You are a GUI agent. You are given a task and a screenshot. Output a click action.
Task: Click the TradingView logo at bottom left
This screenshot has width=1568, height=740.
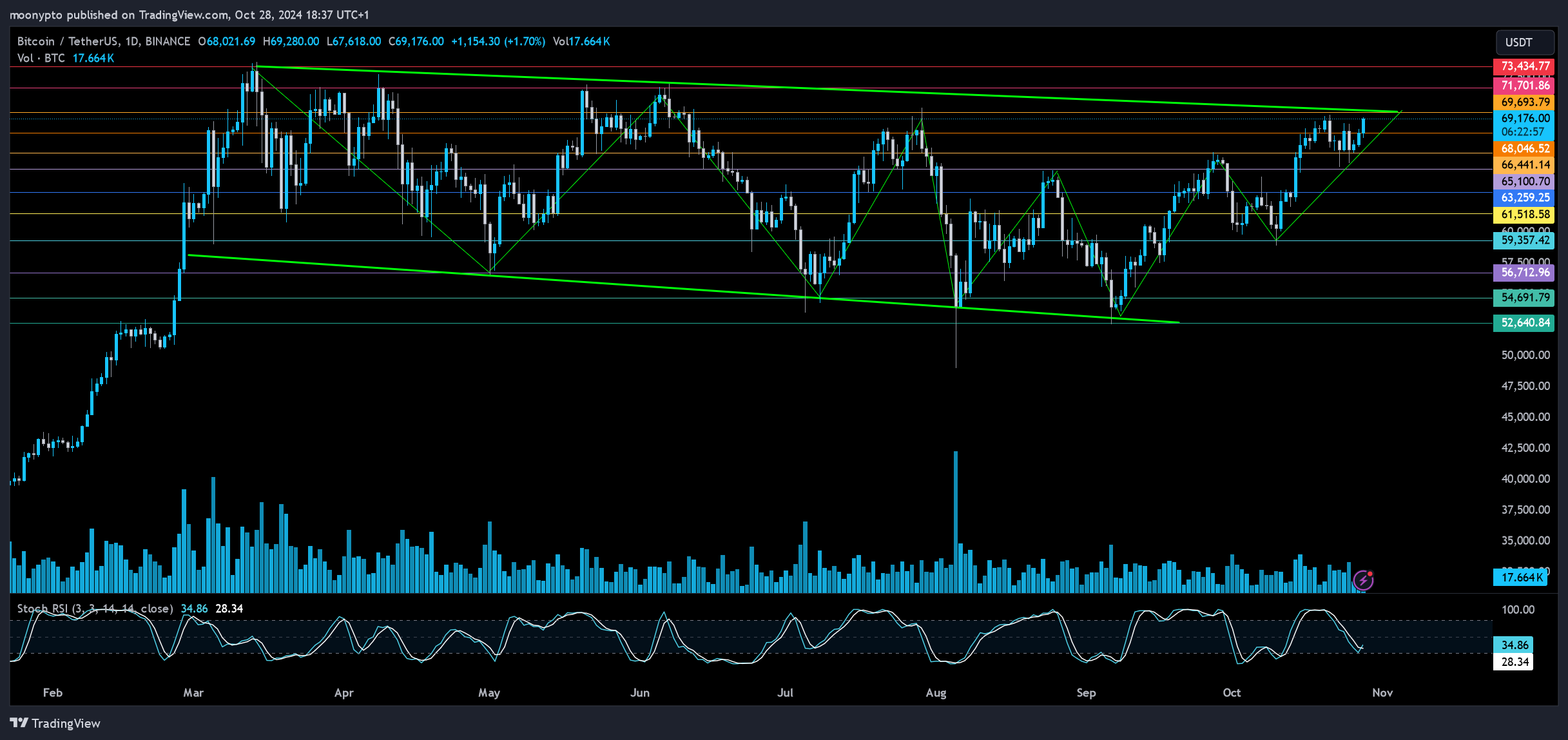55,723
